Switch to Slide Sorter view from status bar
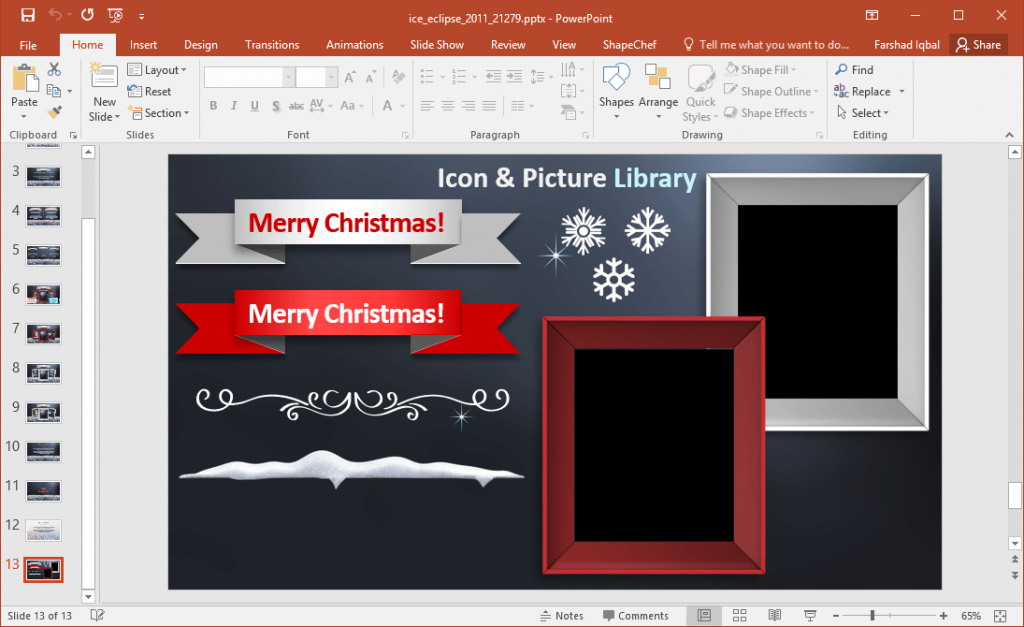The width and height of the screenshot is (1024, 627). (739, 615)
